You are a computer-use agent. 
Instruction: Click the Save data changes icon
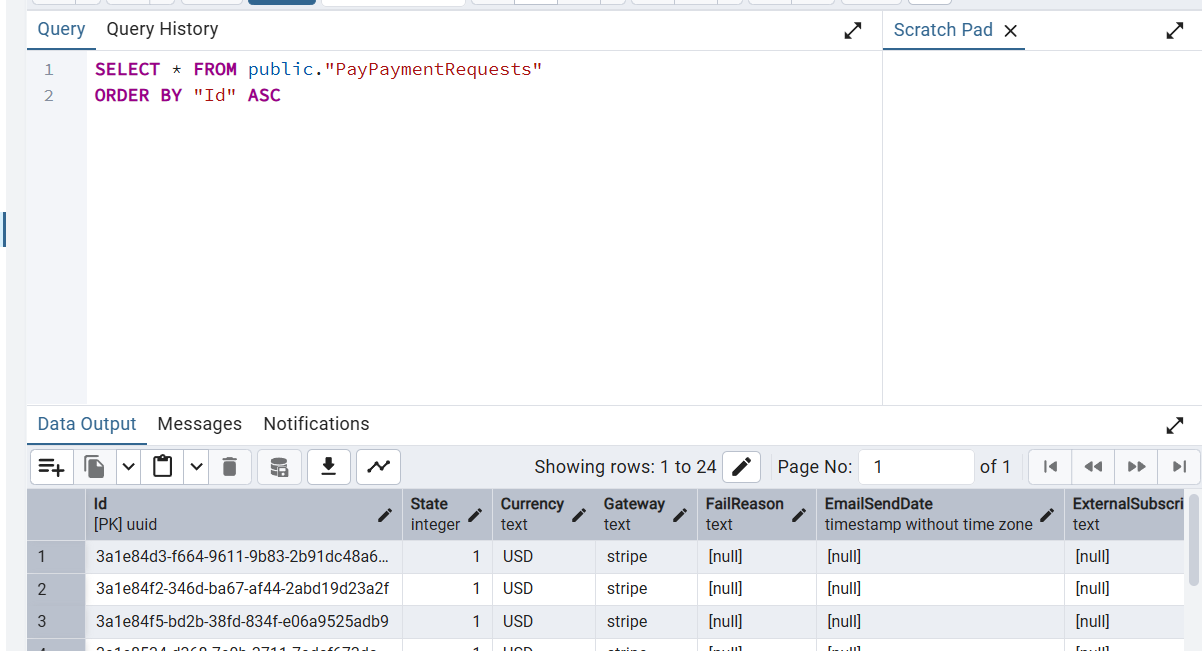[279, 467]
